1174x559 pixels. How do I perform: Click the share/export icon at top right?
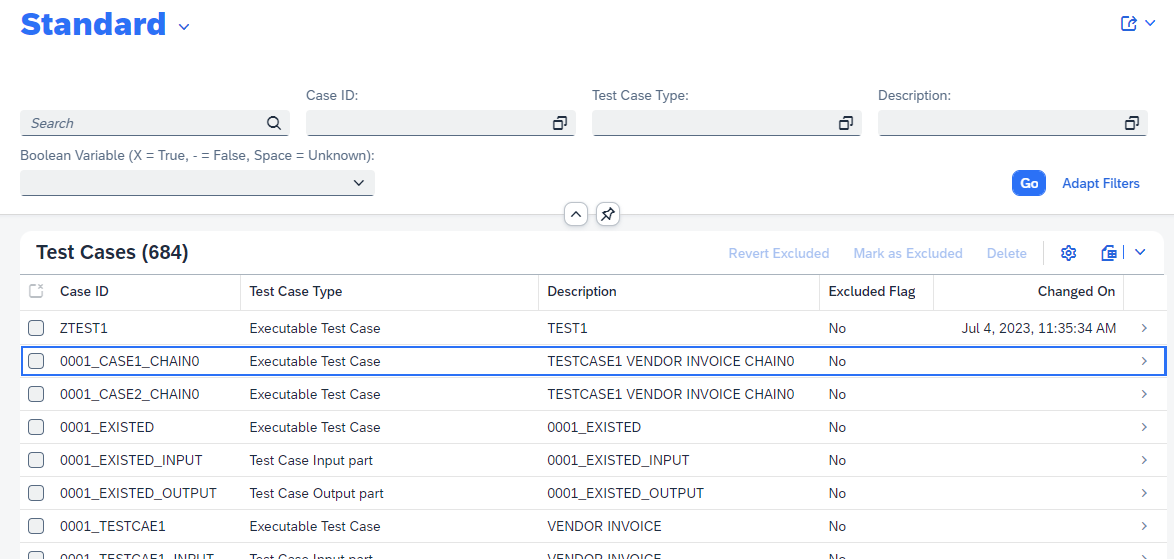1129,24
